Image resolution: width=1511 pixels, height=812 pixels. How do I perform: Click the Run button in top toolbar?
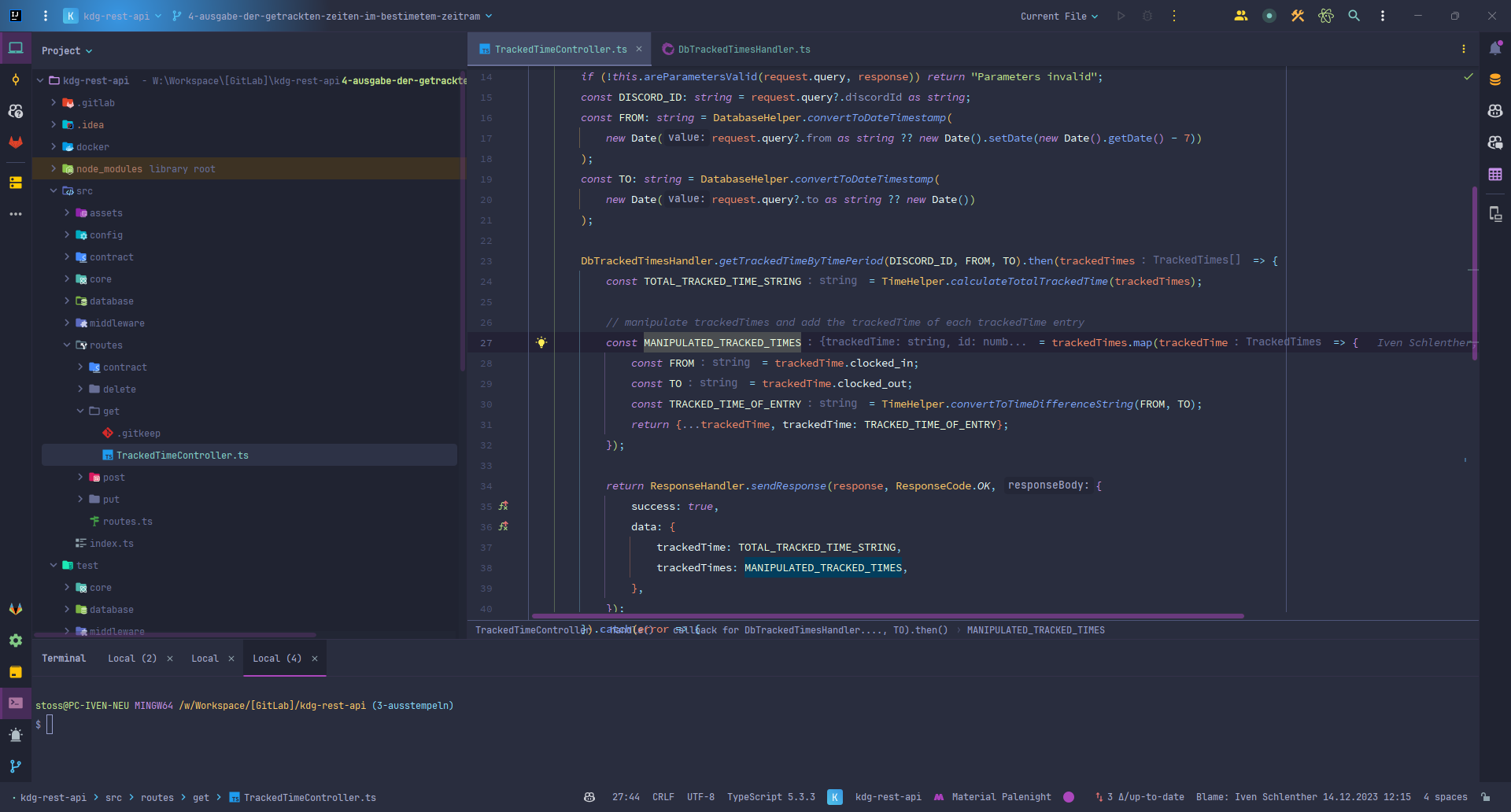(x=1121, y=16)
